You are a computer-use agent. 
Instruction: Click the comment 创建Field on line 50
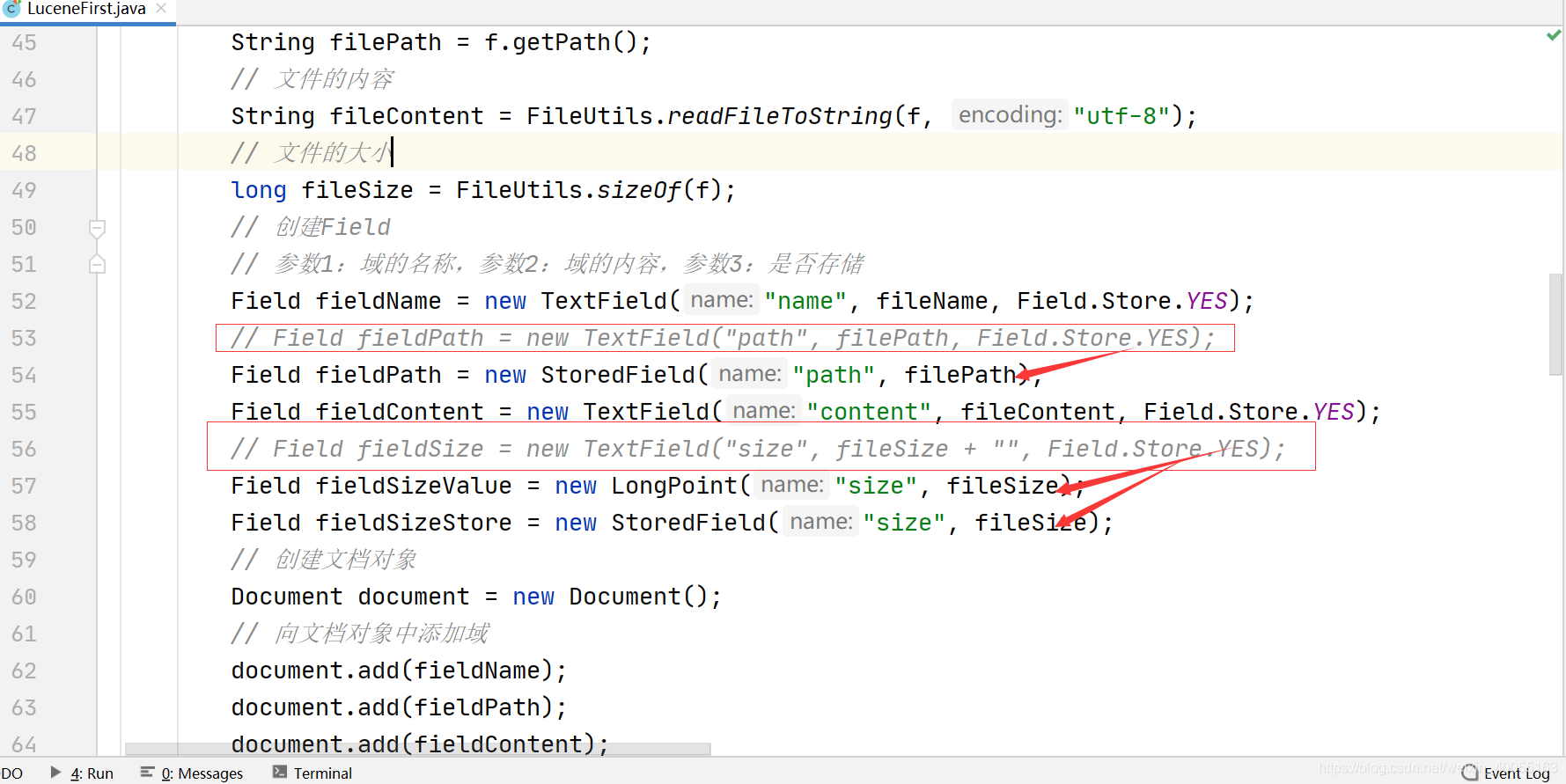click(x=311, y=227)
